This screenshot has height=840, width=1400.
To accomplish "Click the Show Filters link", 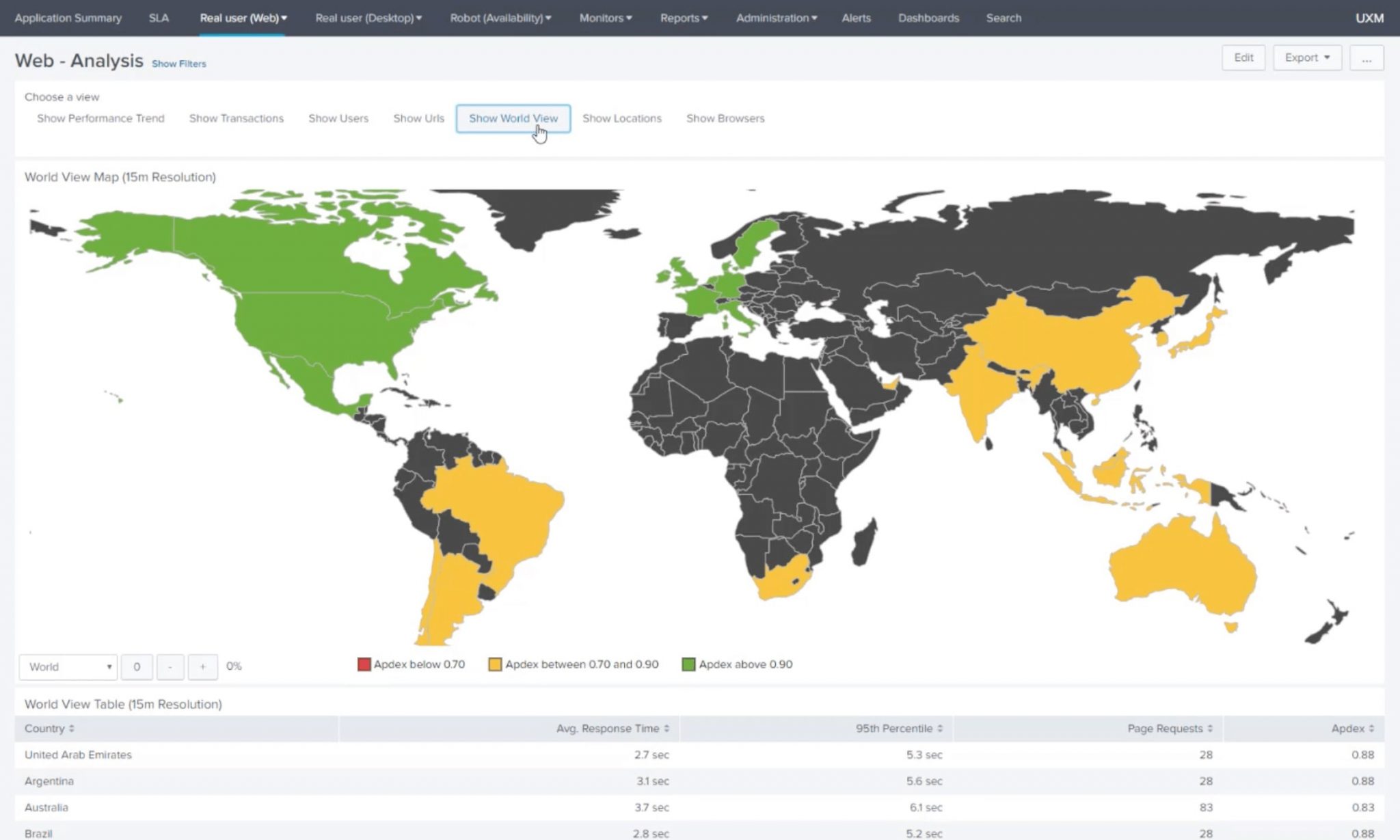I will [x=178, y=64].
